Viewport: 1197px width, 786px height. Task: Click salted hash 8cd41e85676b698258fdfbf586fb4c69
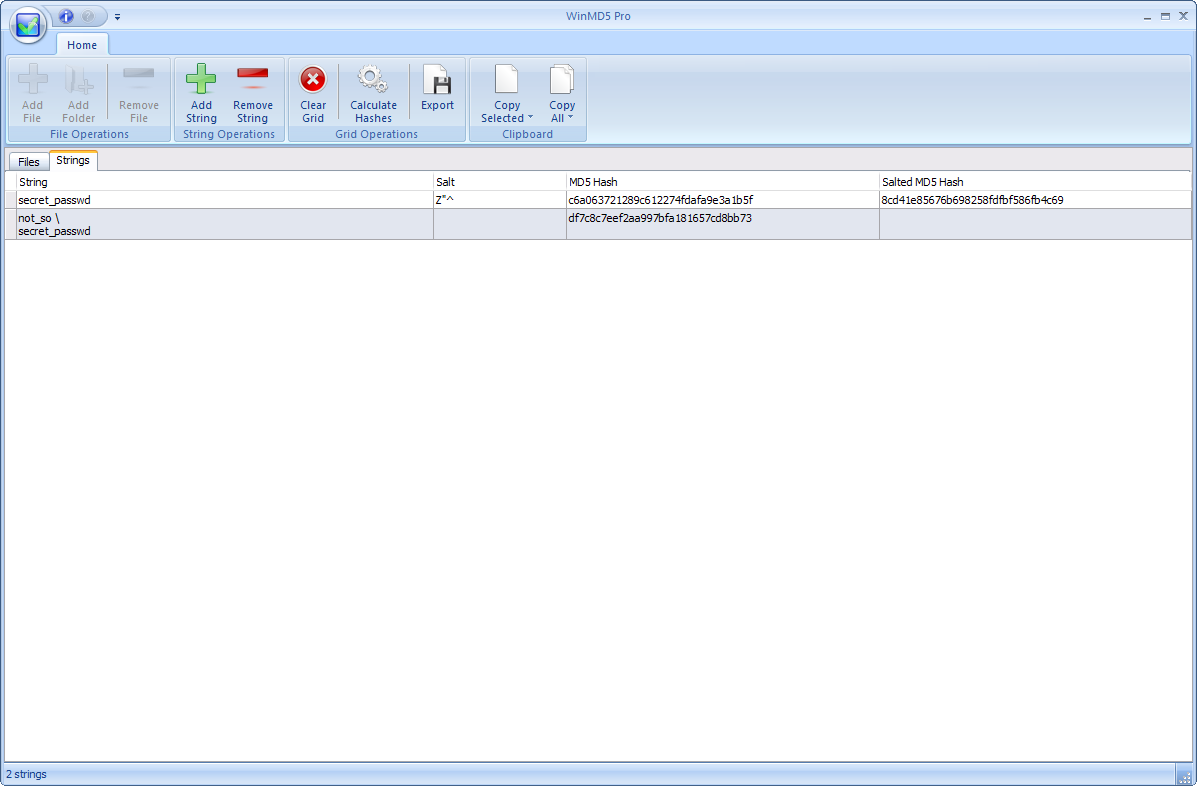pyautogui.click(x=972, y=200)
